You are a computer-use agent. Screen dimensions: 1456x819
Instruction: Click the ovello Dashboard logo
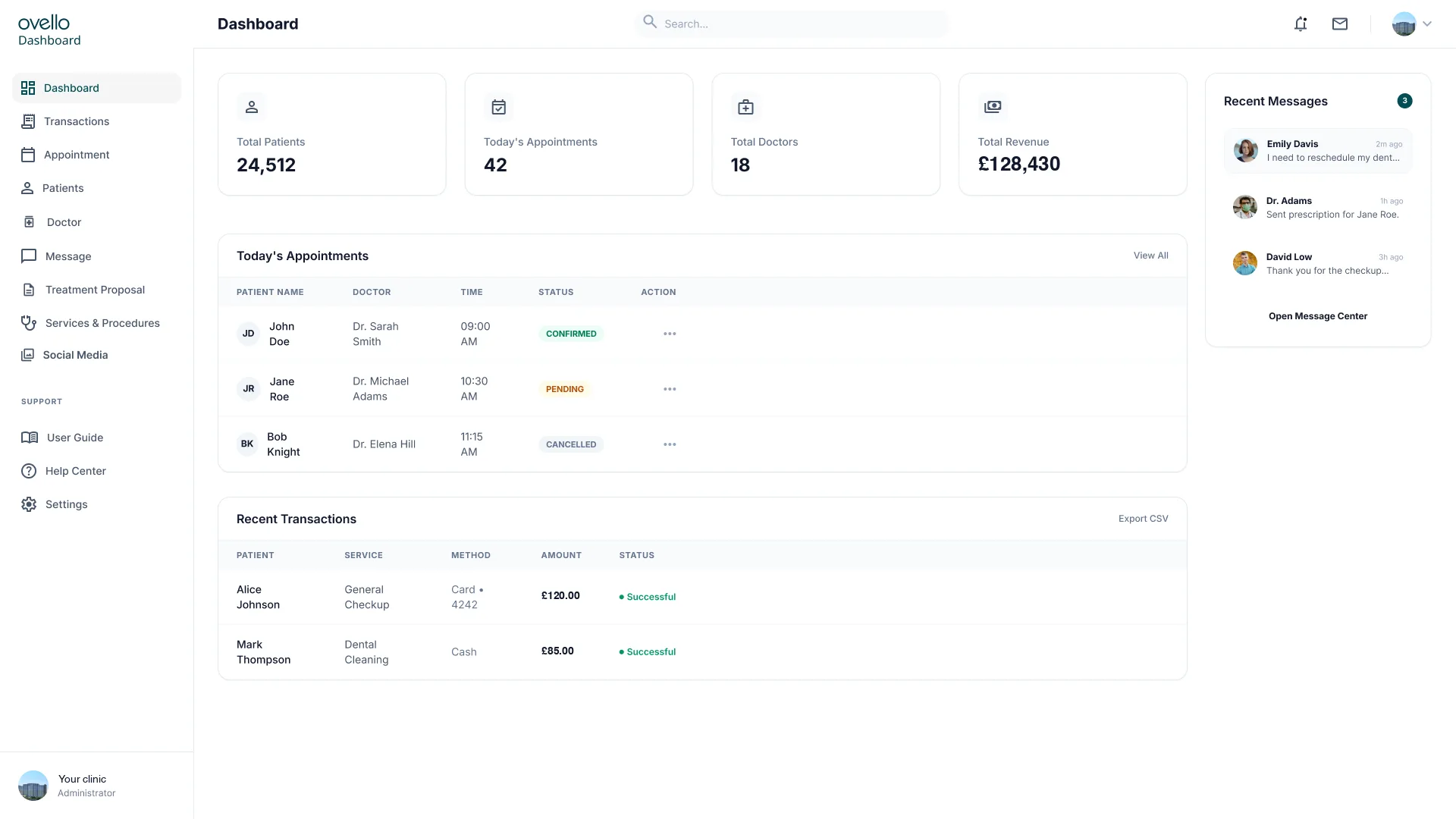pos(49,31)
